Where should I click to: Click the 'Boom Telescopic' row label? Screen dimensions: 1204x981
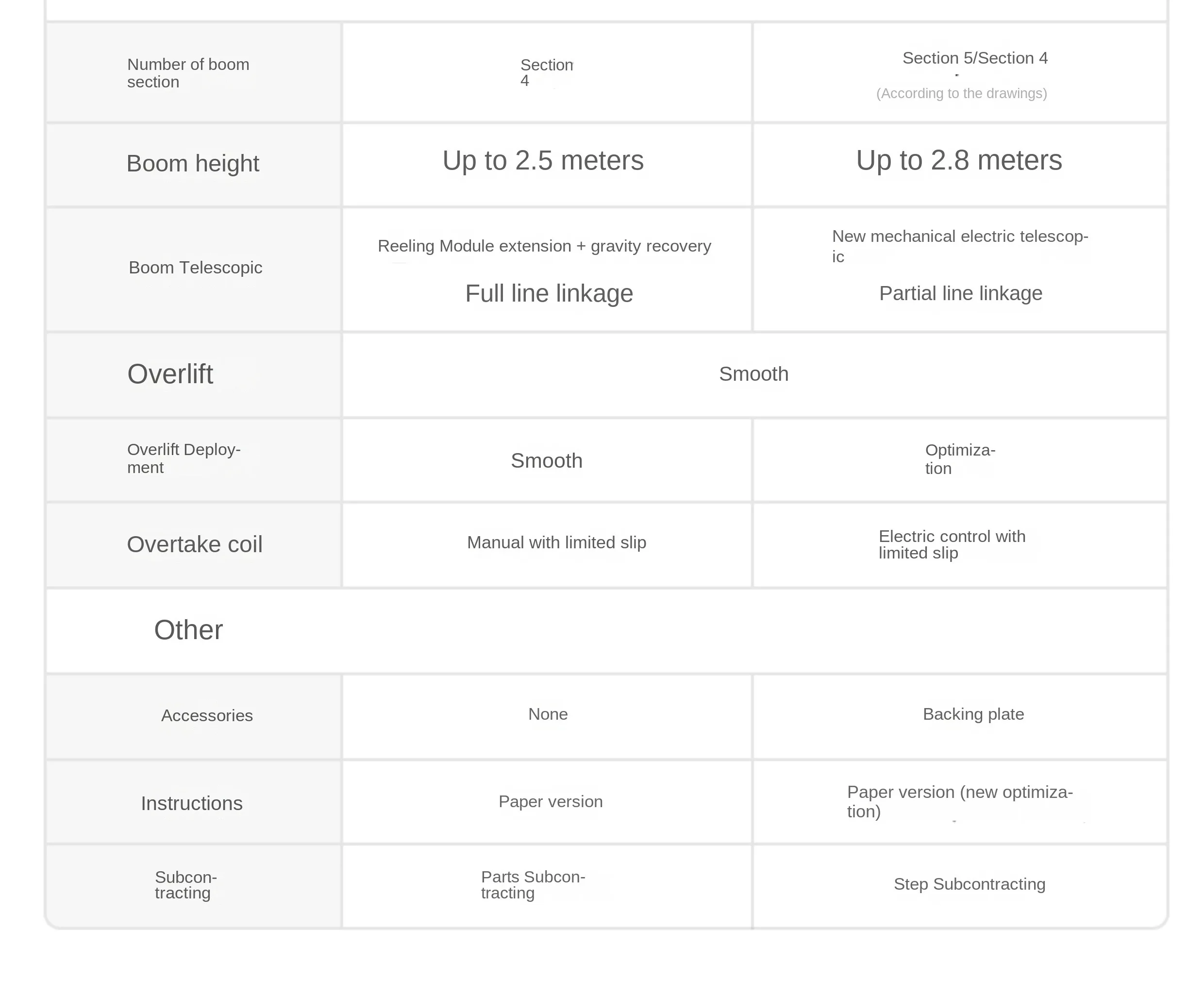pos(196,268)
